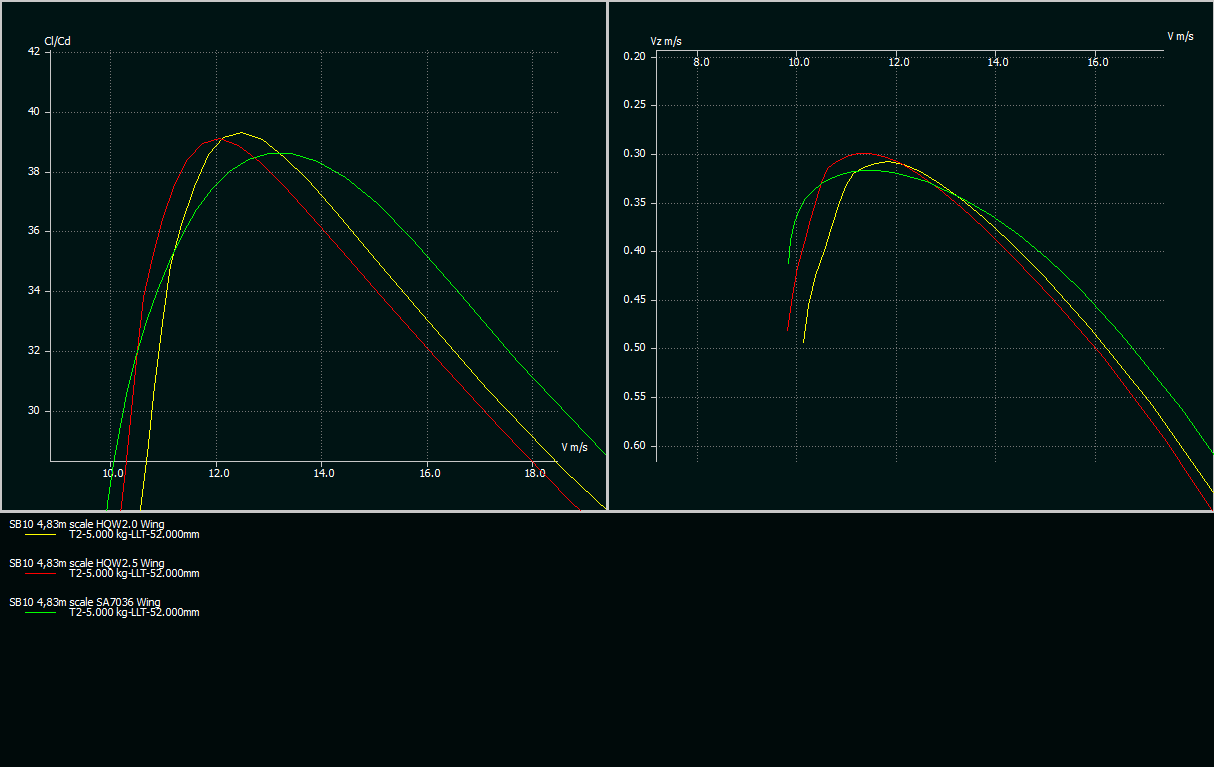Click the 18.0 tick on left graph
1214x767 pixels.
pyautogui.click(x=534, y=473)
